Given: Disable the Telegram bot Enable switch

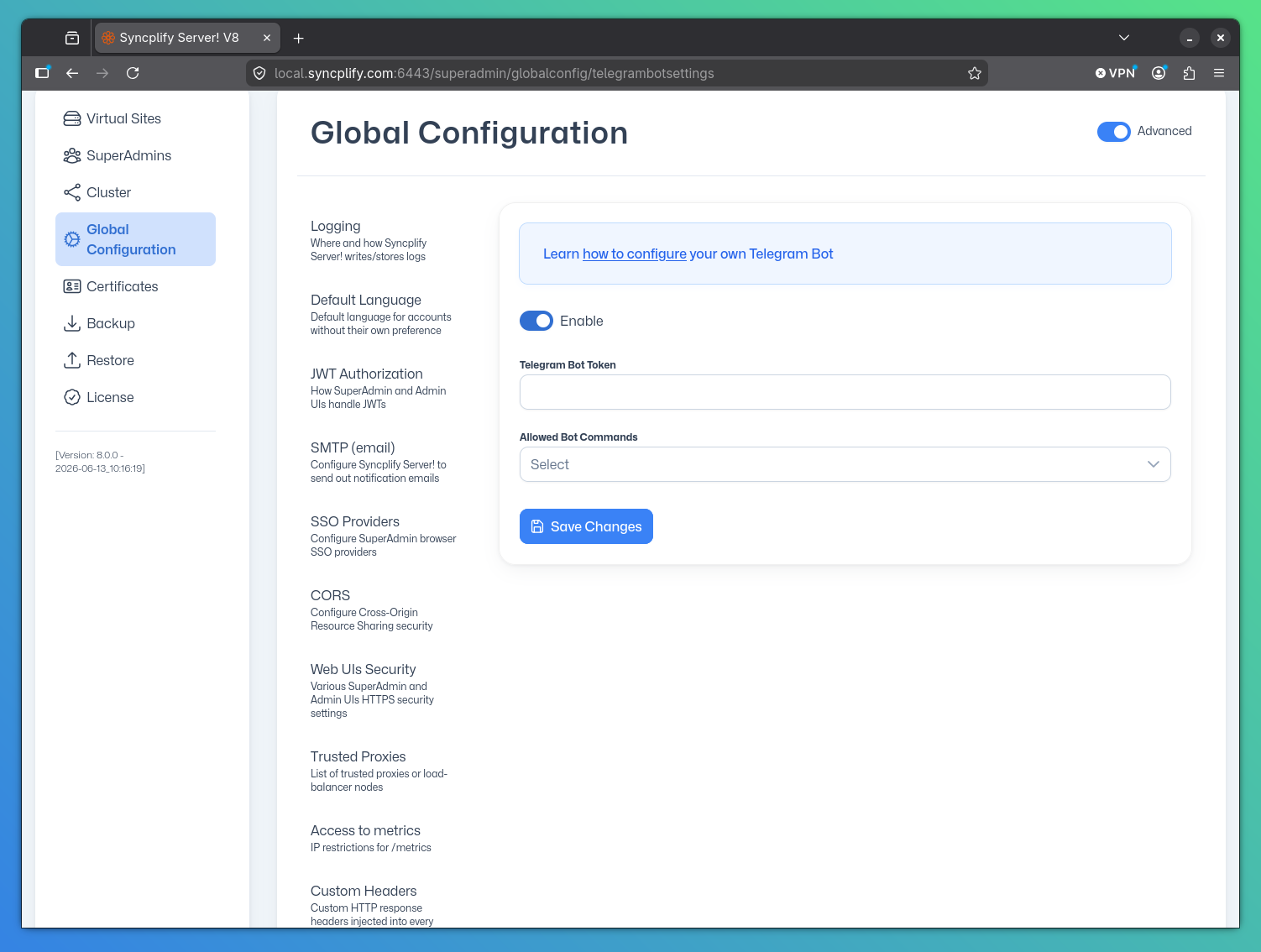Looking at the screenshot, I should point(536,321).
